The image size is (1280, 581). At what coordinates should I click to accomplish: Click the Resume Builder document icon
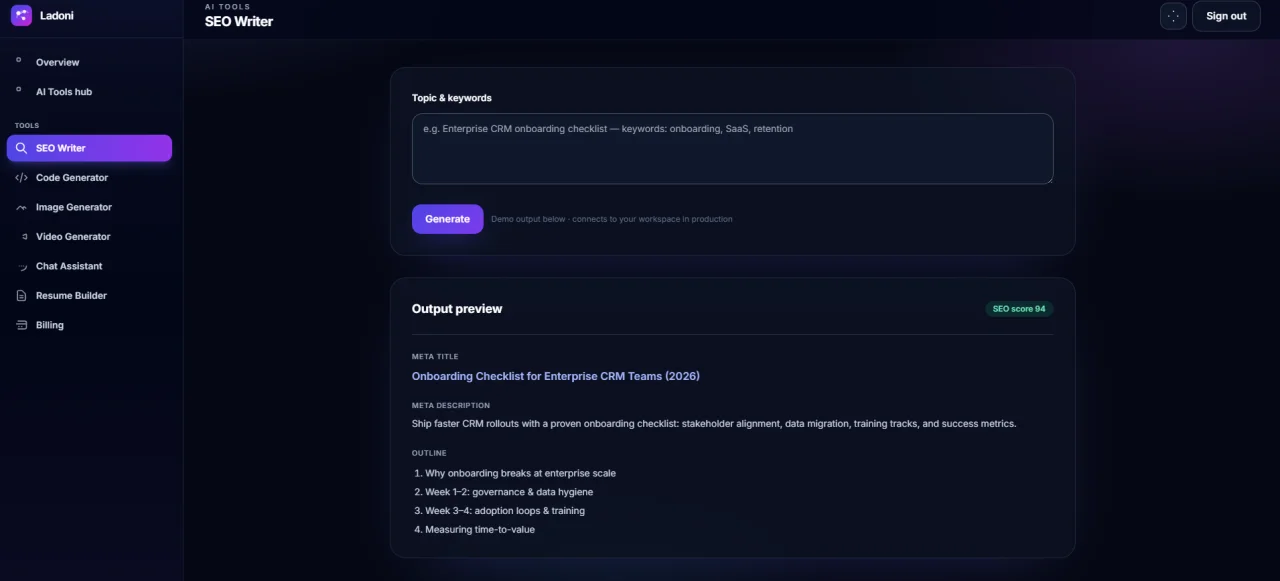pos(21,296)
